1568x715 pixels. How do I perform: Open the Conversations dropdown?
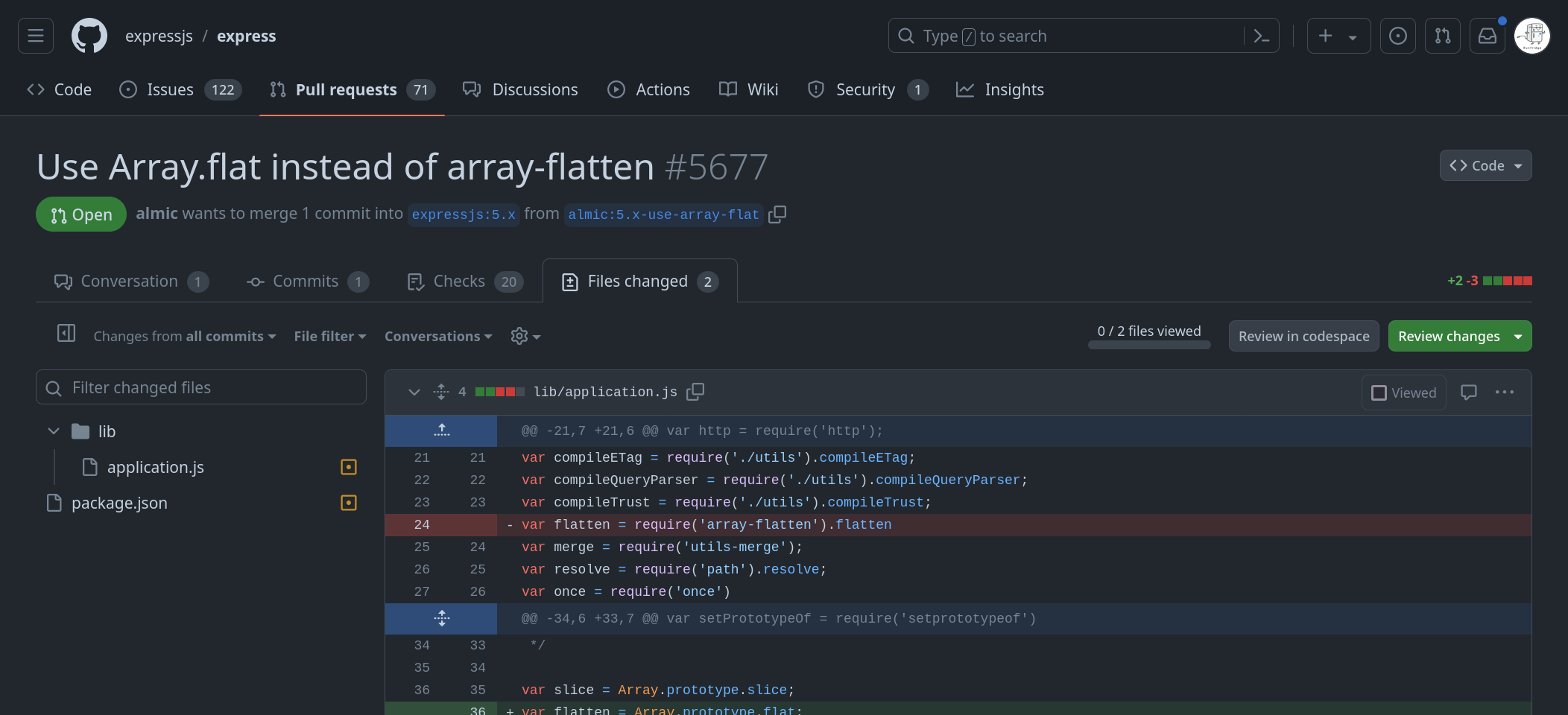click(x=438, y=336)
